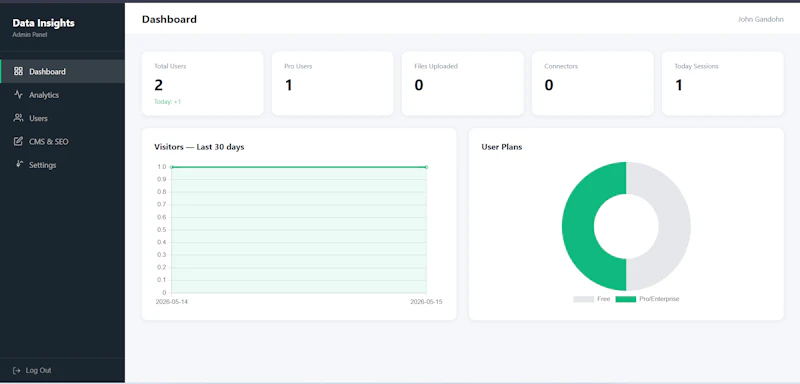Open the Dashboard menu item
The width and height of the screenshot is (800, 384).
(x=62, y=71)
